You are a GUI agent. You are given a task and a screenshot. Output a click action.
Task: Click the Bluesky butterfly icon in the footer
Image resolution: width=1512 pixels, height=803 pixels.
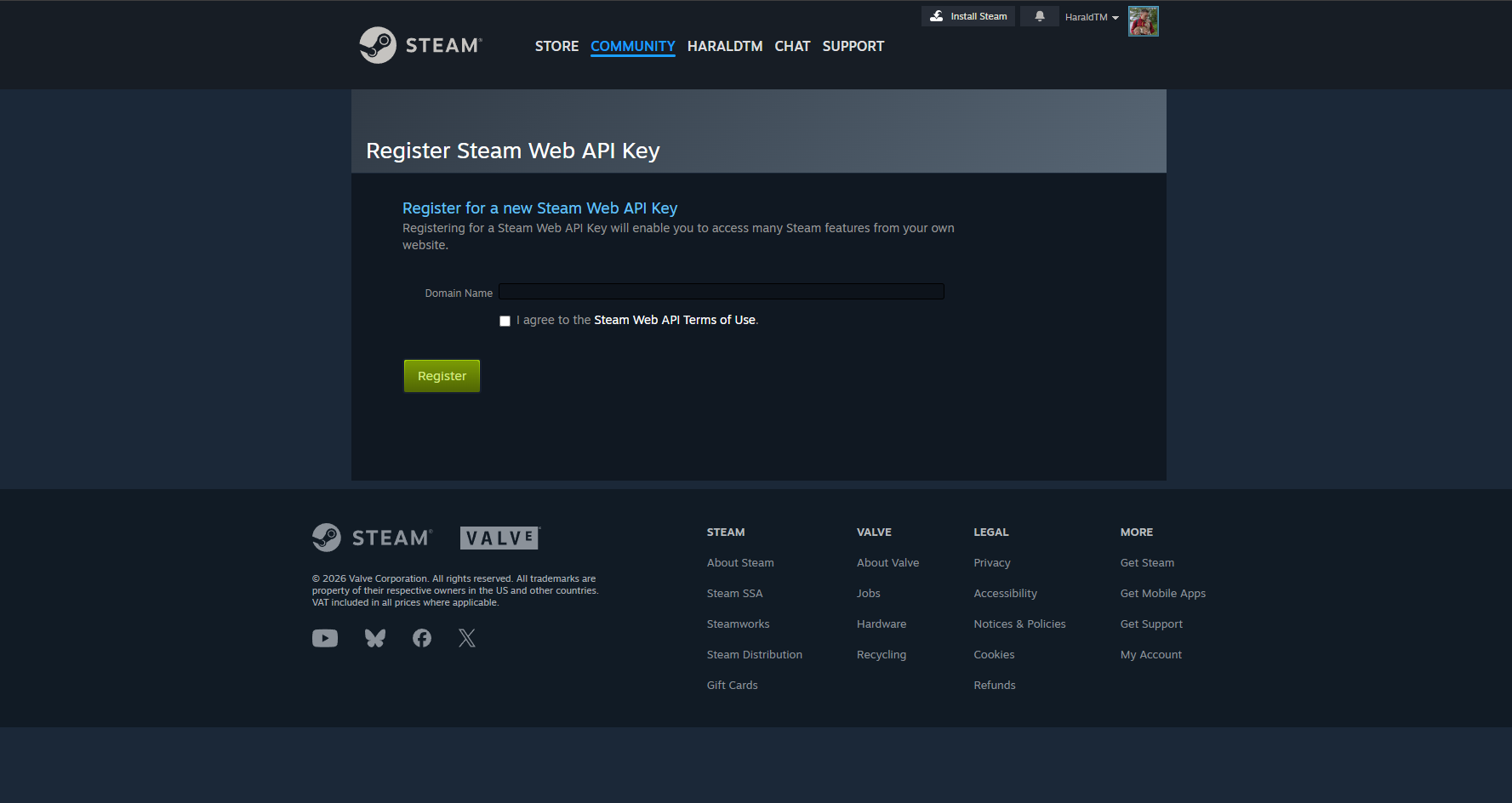pos(375,637)
